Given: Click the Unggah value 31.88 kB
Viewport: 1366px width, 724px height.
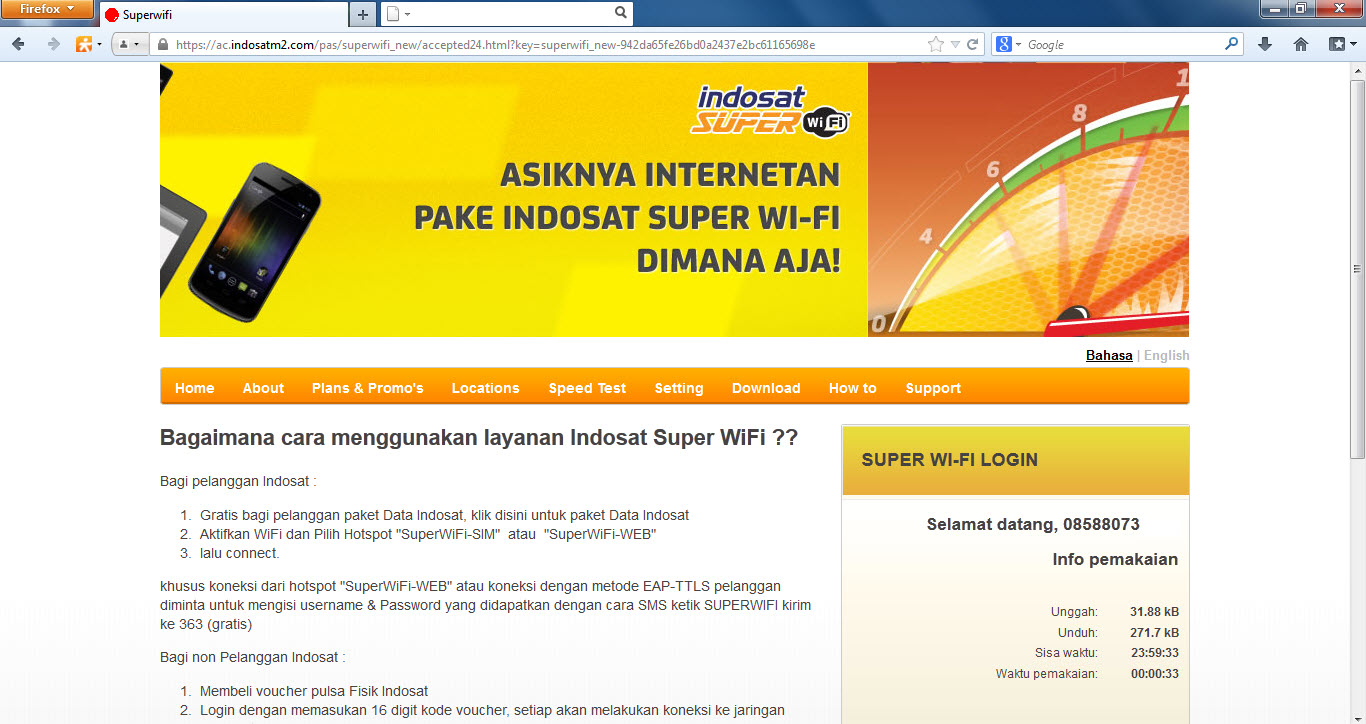Looking at the screenshot, I should click(x=1154, y=611).
